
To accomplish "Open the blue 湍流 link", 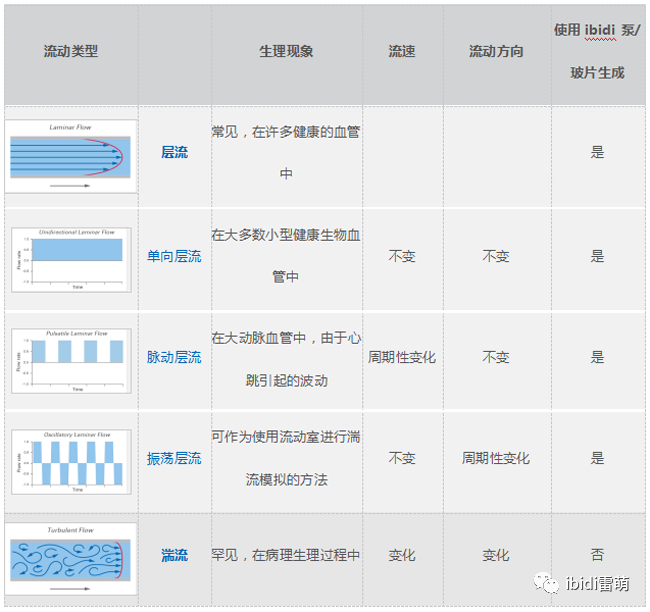I will click(174, 555).
